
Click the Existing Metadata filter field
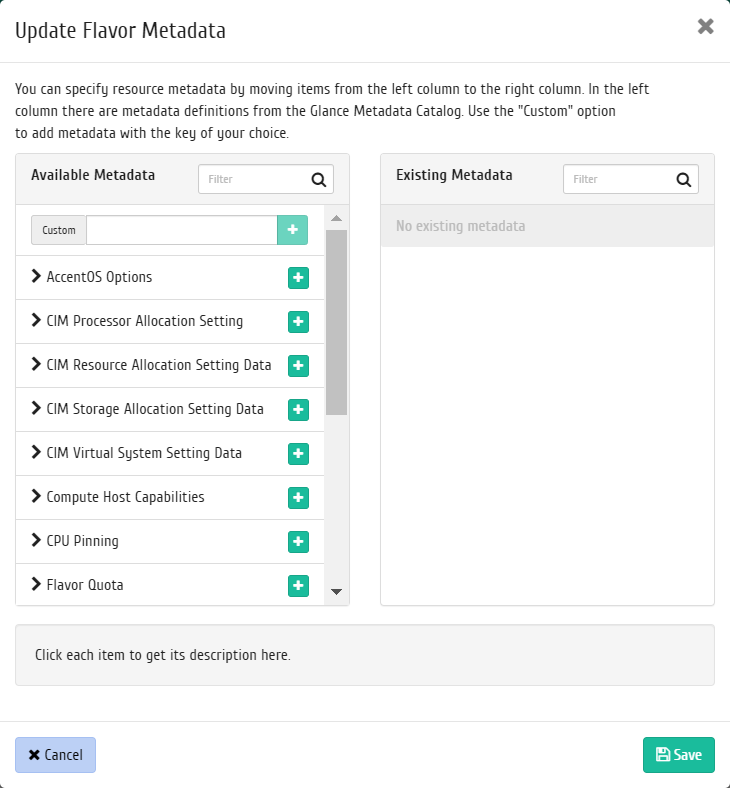(619, 179)
